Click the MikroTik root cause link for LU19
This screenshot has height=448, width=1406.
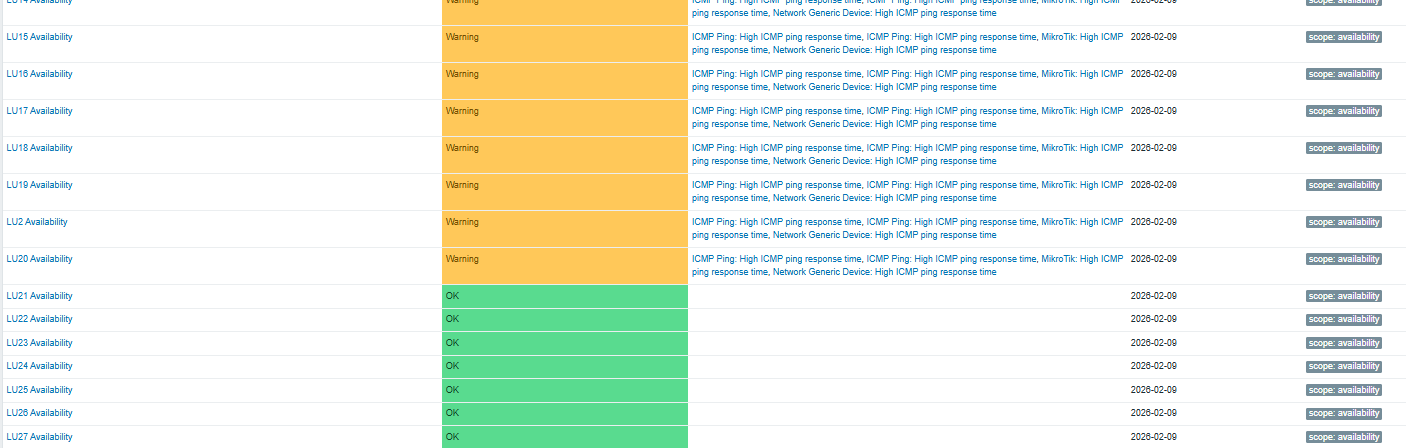click(x=1082, y=185)
